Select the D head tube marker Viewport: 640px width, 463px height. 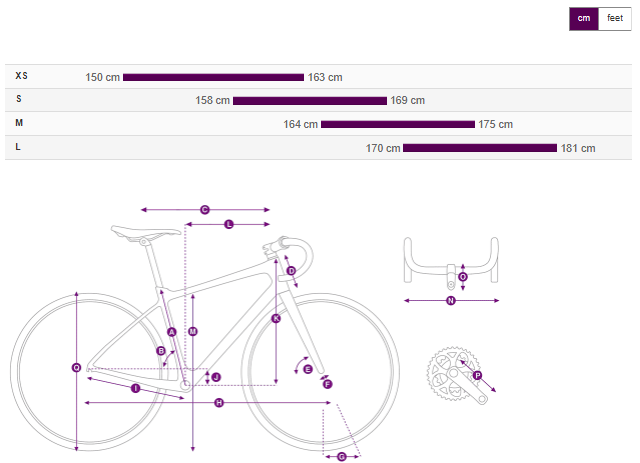coord(291,271)
